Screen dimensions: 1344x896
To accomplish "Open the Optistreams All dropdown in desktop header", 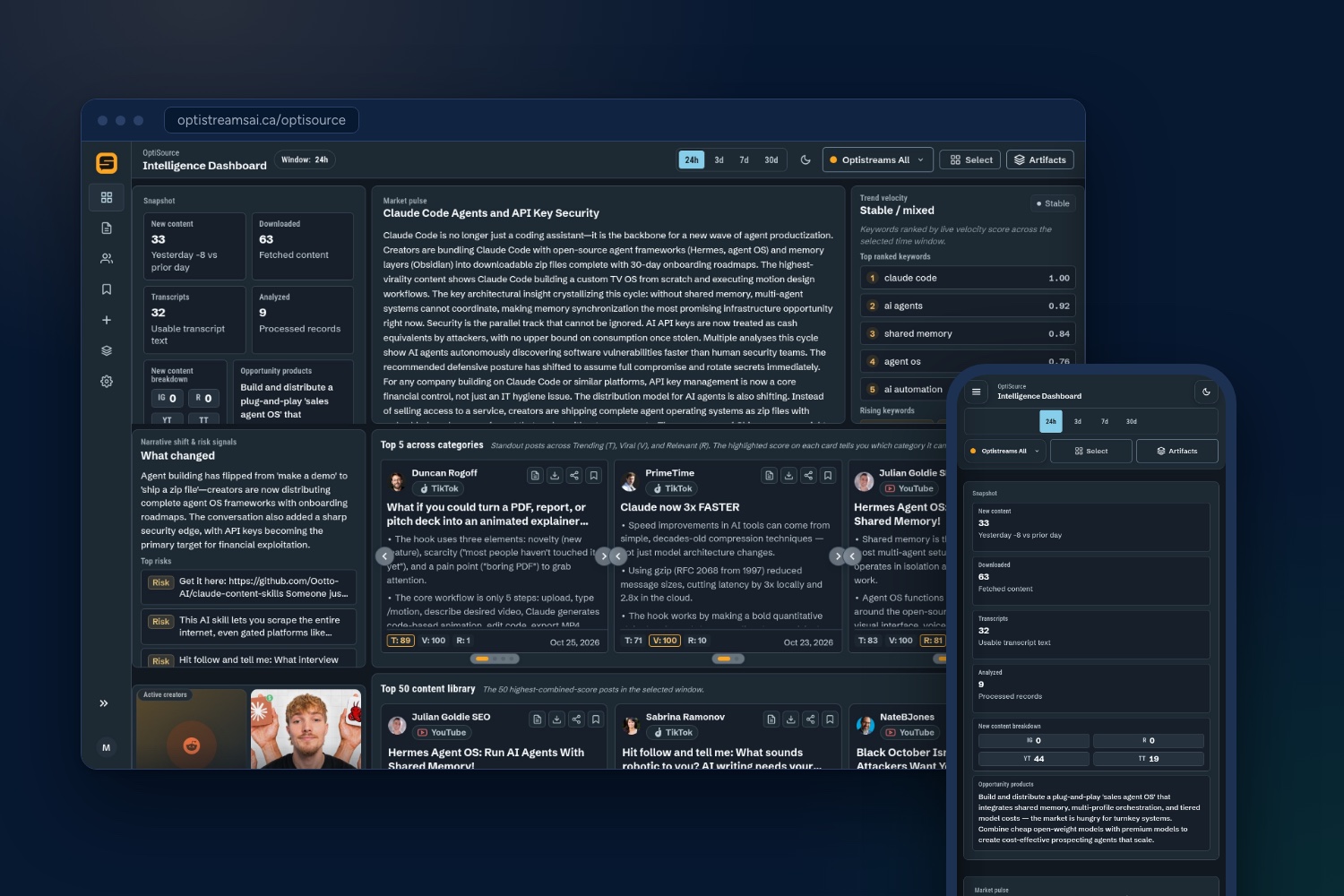I will 878,159.
